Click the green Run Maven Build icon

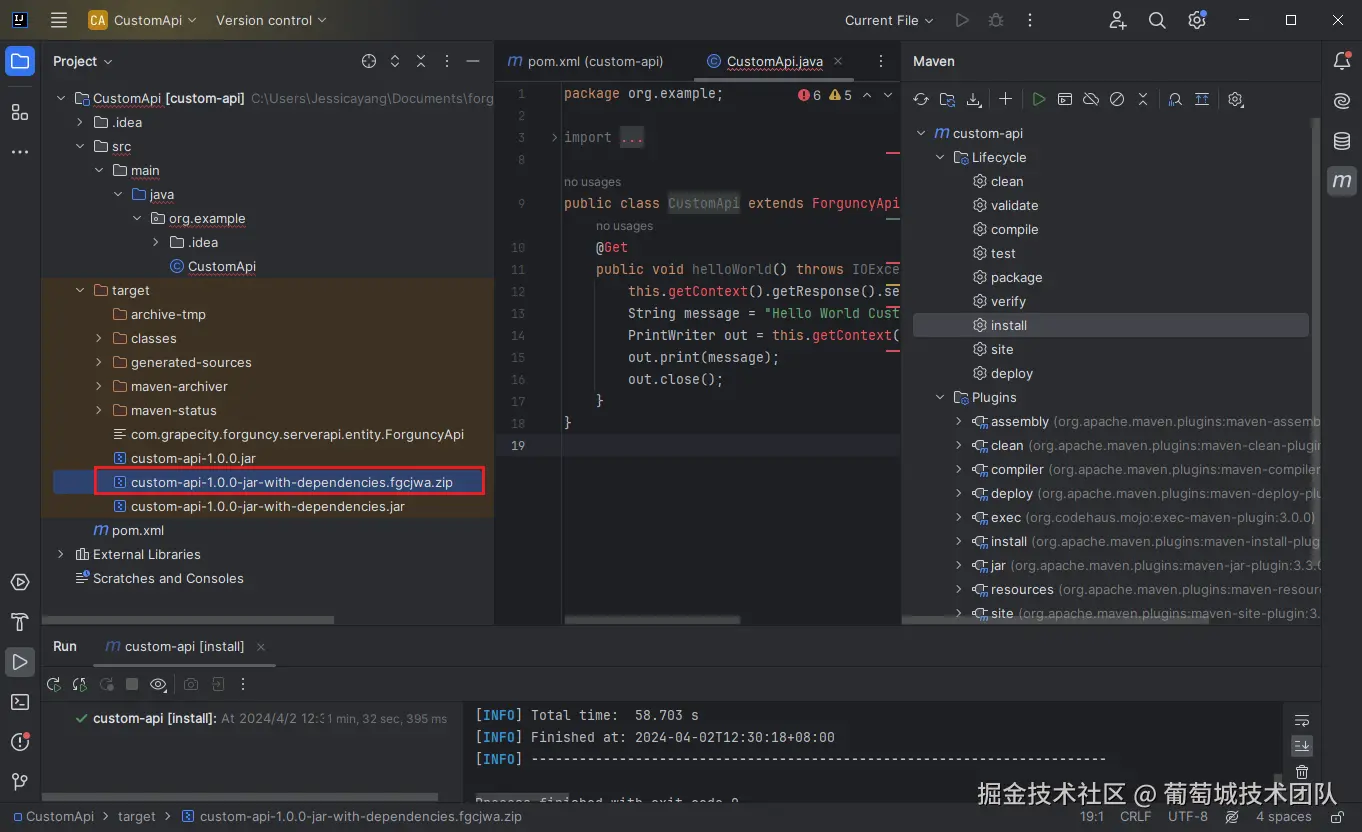tap(1039, 99)
